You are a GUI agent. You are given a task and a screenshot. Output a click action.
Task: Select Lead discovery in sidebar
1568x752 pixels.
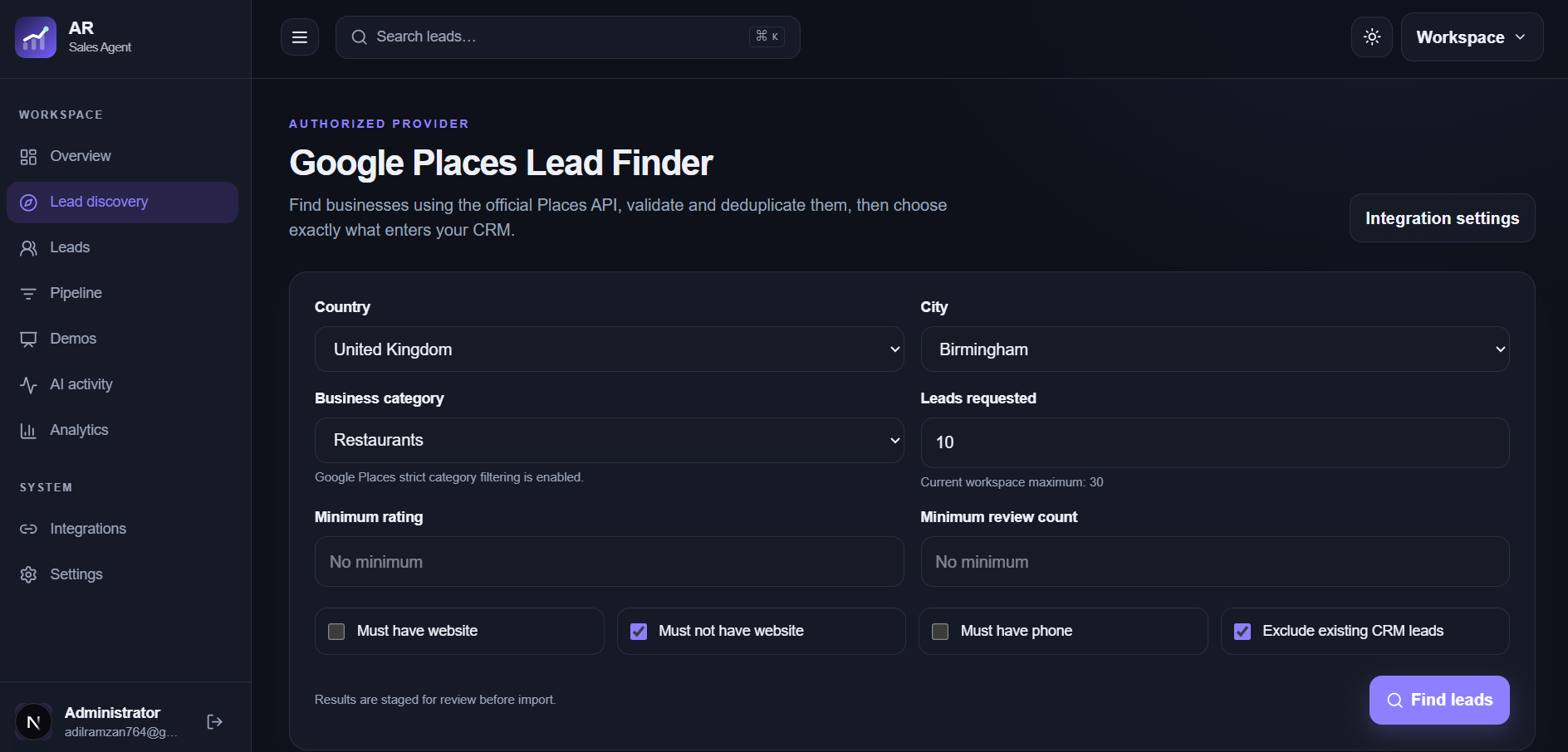coord(122,203)
